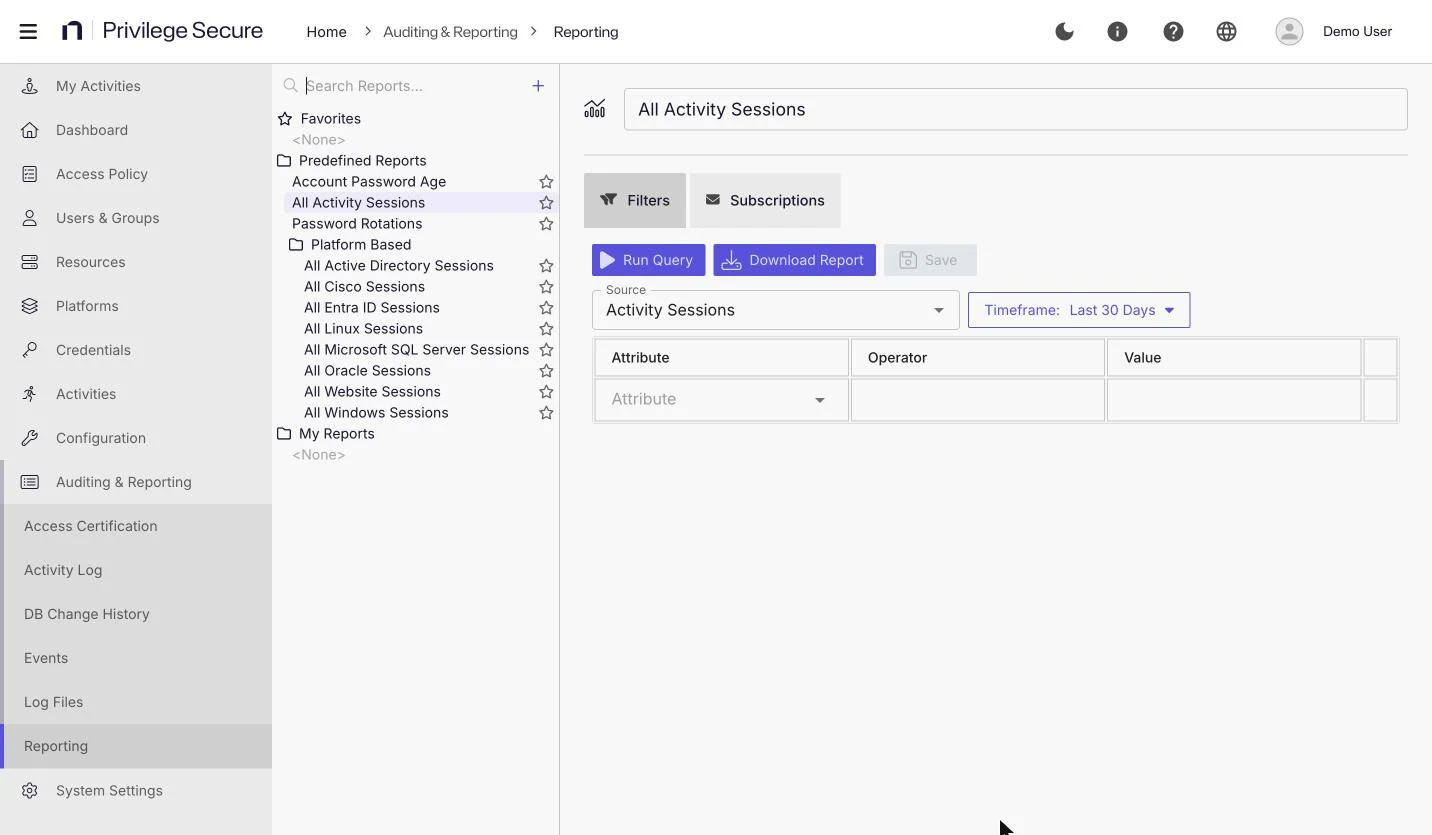Open Access Policy in sidebar
The height and width of the screenshot is (835, 1432).
click(x=136, y=174)
